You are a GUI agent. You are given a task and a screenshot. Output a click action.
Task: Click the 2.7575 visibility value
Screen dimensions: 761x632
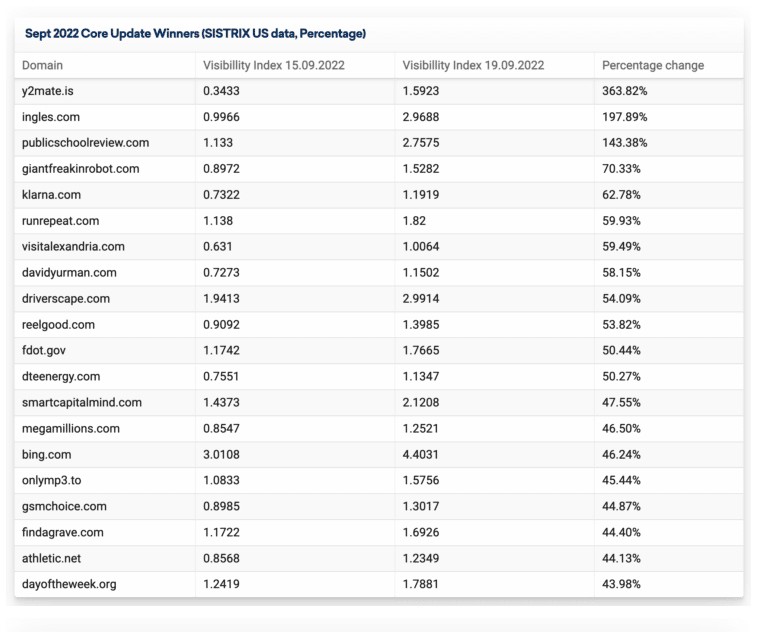[421, 143]
